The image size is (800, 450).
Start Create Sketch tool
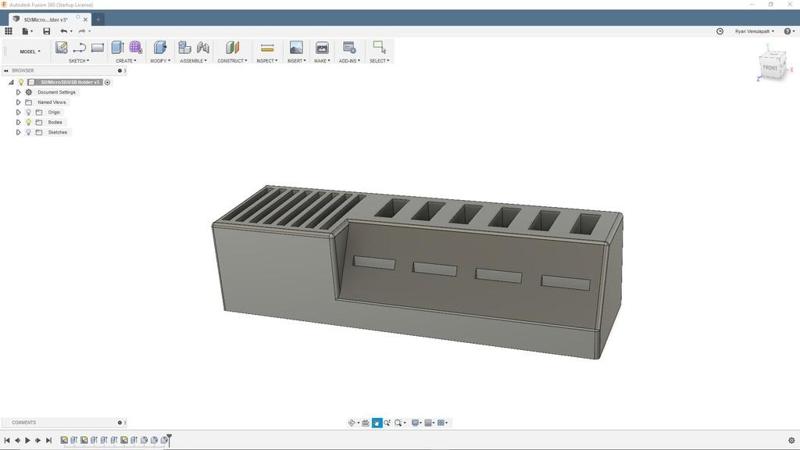coord(61,47)
